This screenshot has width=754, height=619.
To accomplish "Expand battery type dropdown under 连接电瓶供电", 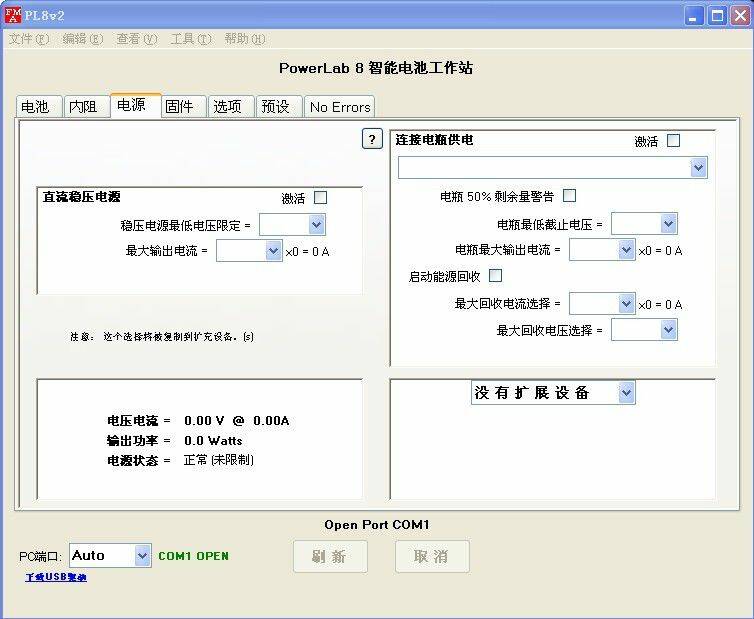I will 553,168.
